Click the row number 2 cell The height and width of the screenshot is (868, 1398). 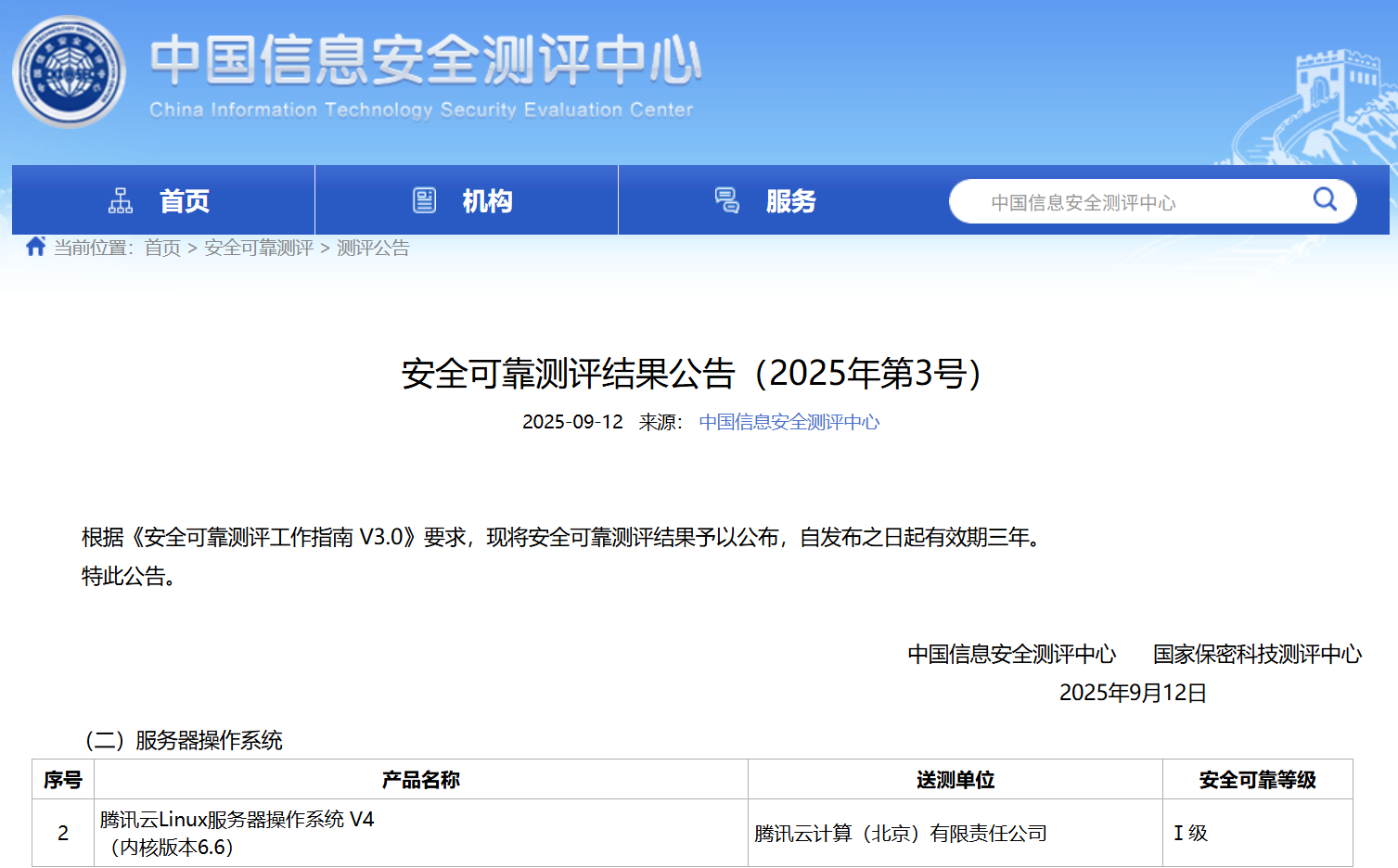pyautogui.click(x=63, y=833)
